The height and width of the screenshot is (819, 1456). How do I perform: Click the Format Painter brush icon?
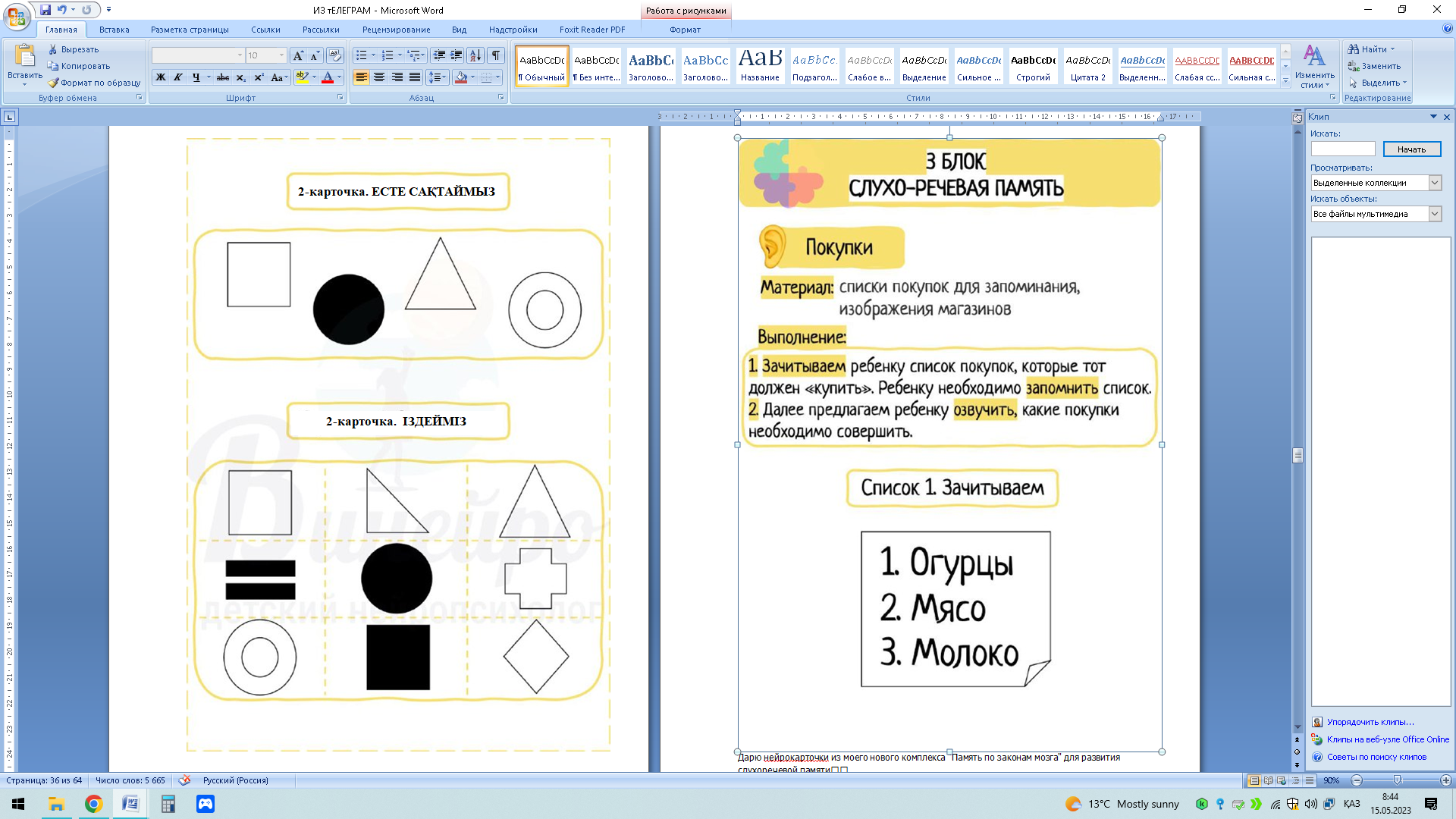pyautogui.click(x=53, y=83)
